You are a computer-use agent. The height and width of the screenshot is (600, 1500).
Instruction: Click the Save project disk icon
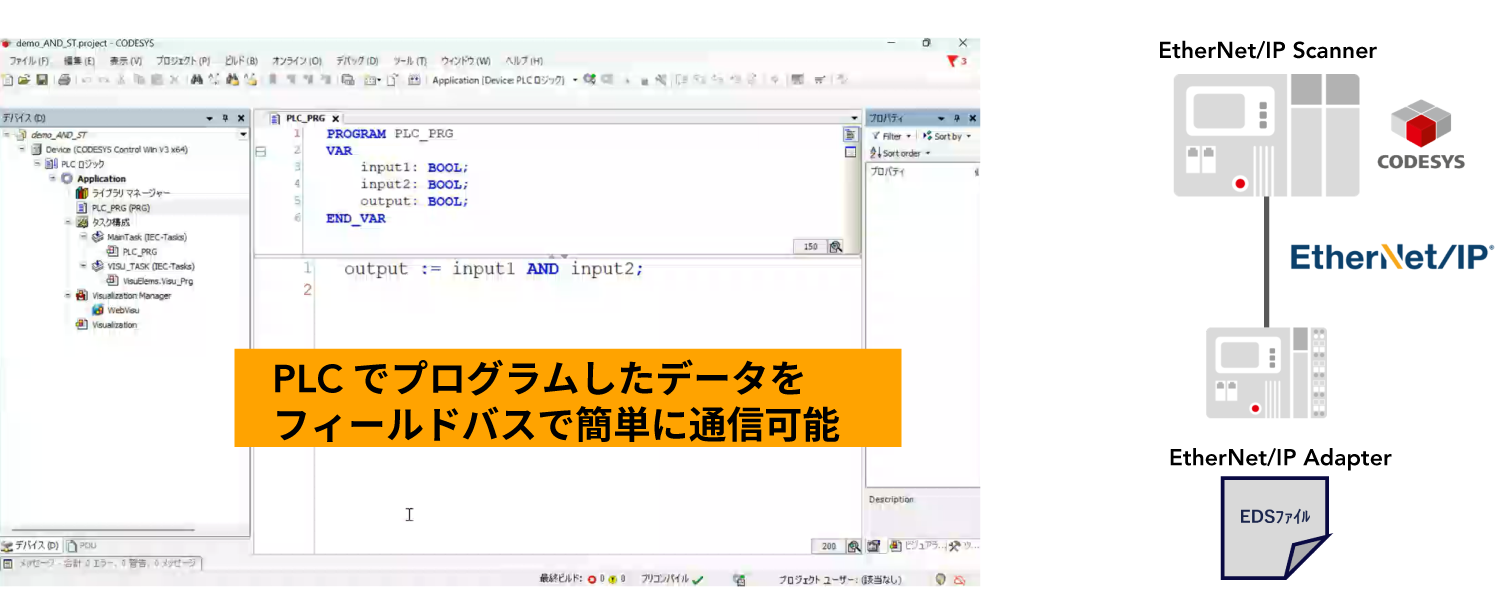tap(42, 80)
